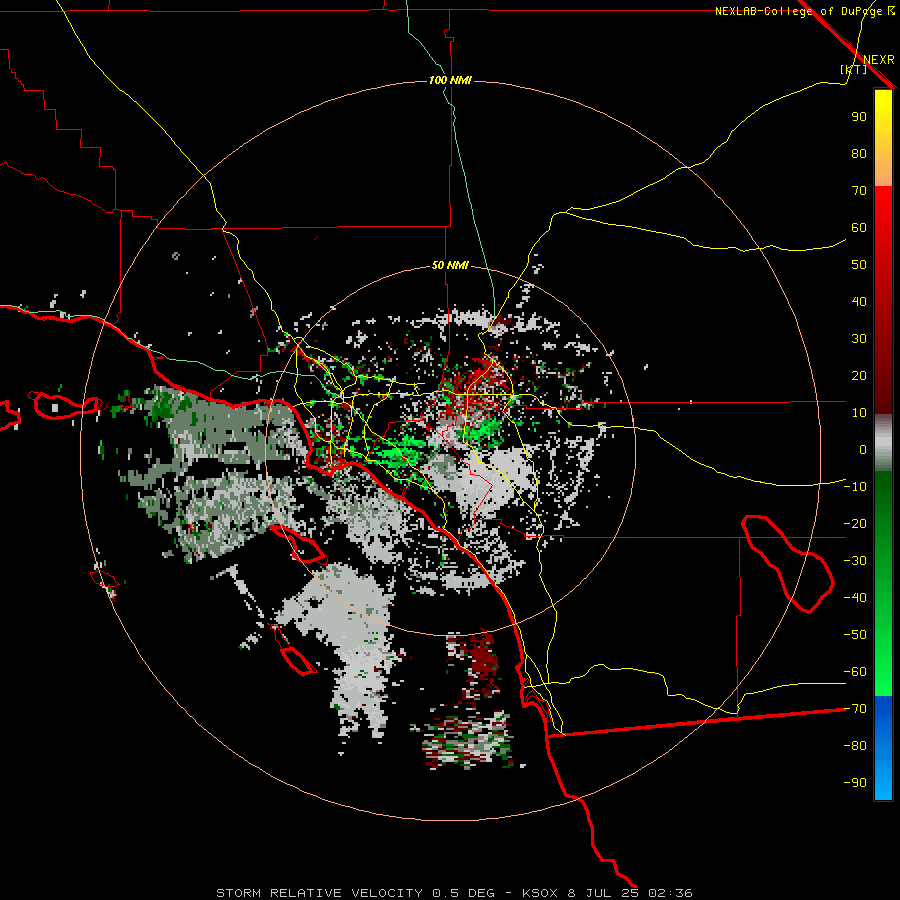The image size is (900, 900).
Task: Click the -90 value on the velocity scale
Action: pyautogui.click(x=855, y=783)
